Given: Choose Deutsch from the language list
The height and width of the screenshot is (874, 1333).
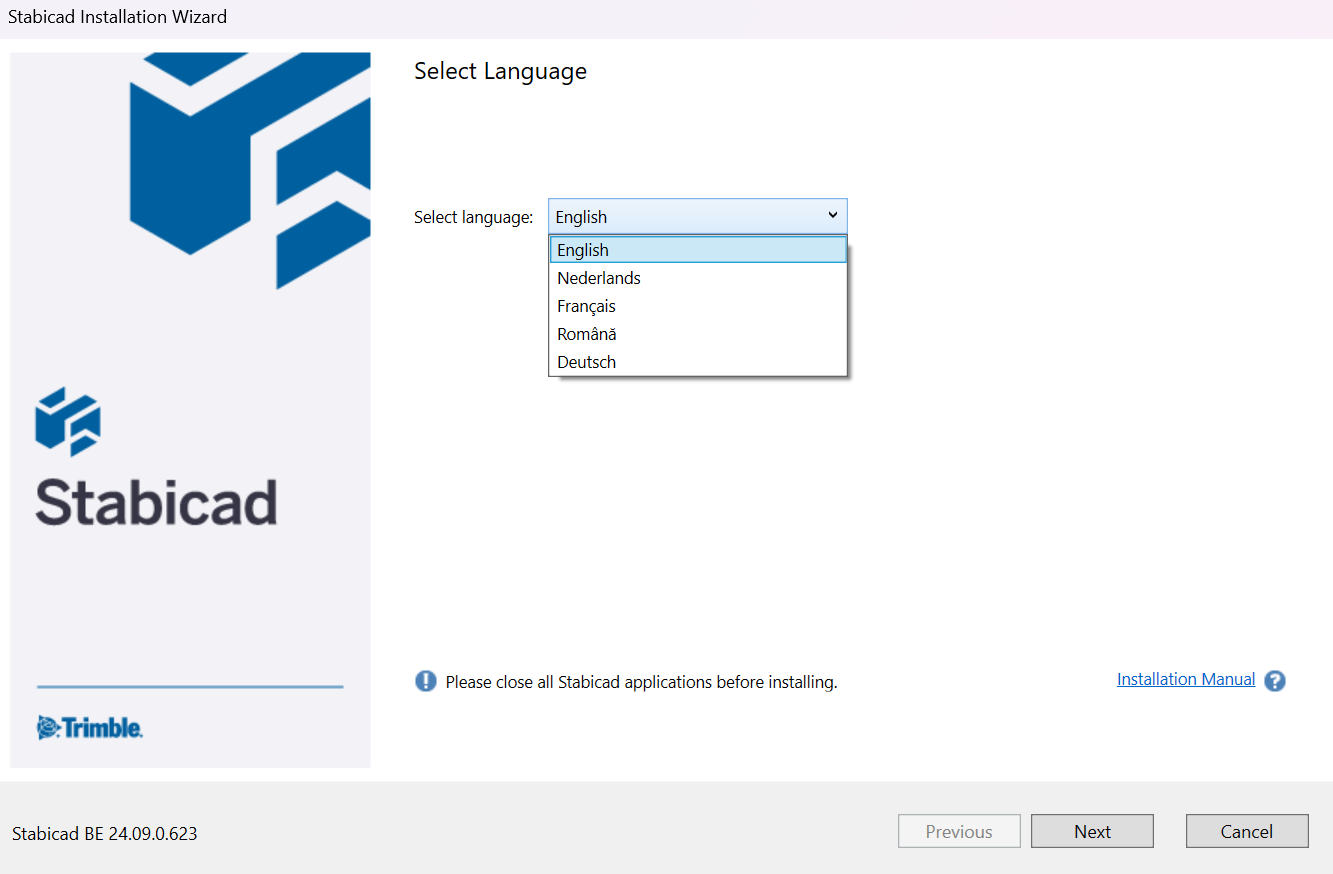Looking at the screenshot, I should [698, 362].
